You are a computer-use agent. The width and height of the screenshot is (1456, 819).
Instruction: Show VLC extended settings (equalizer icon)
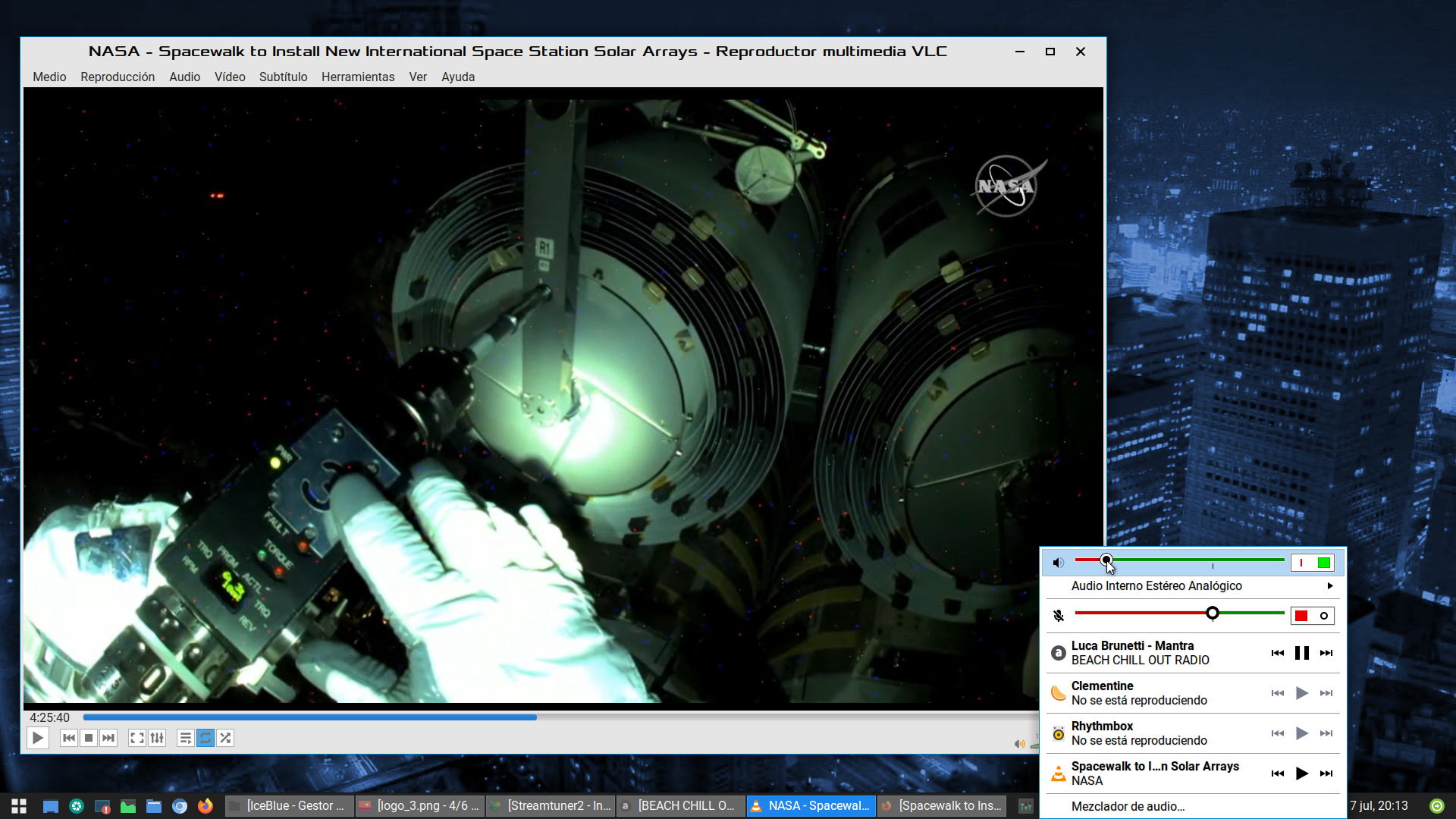click(x=157, y=738)
